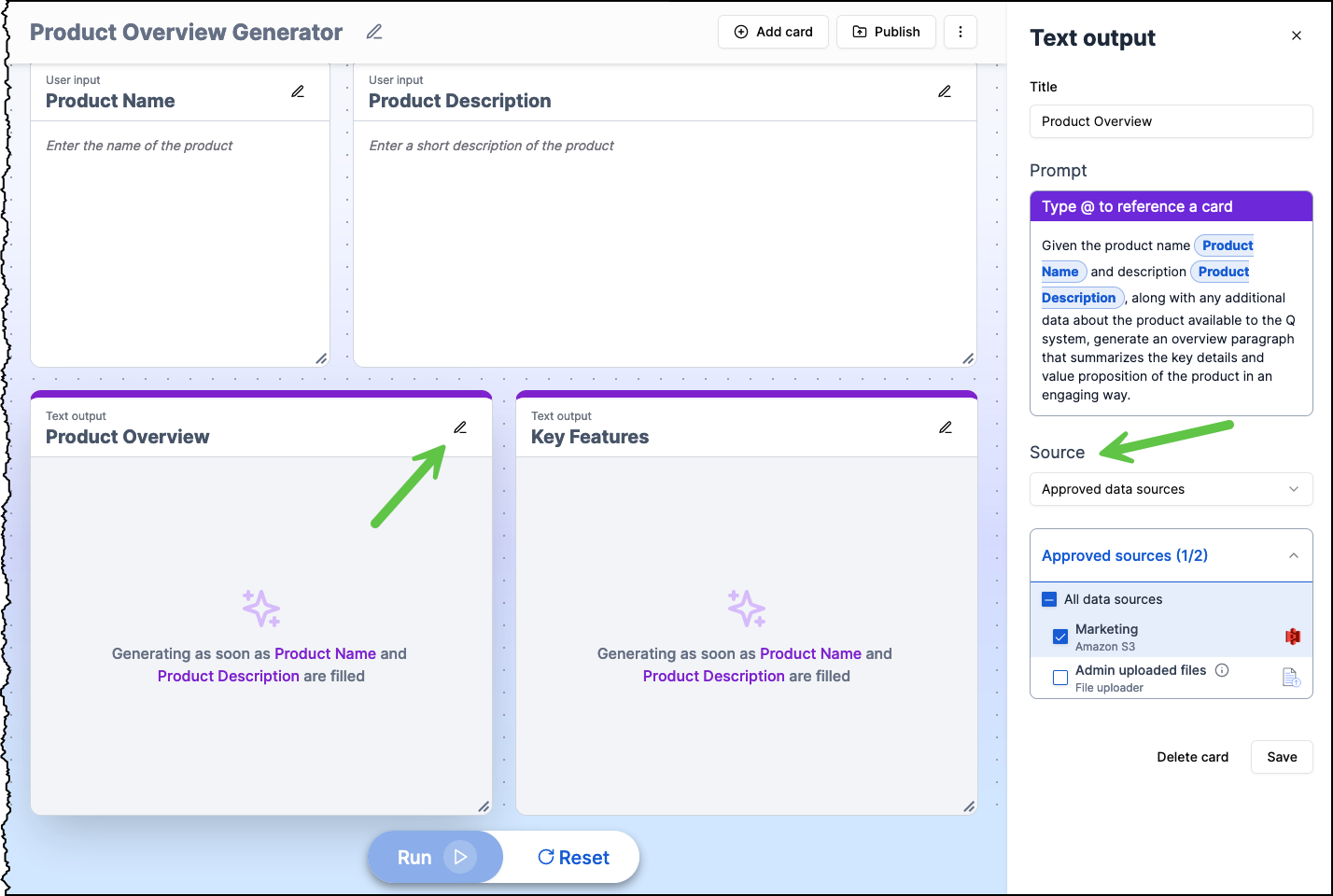The image size is (1333, 896).
Task: Click the Product Name input text area
Action: click(180, 243)
